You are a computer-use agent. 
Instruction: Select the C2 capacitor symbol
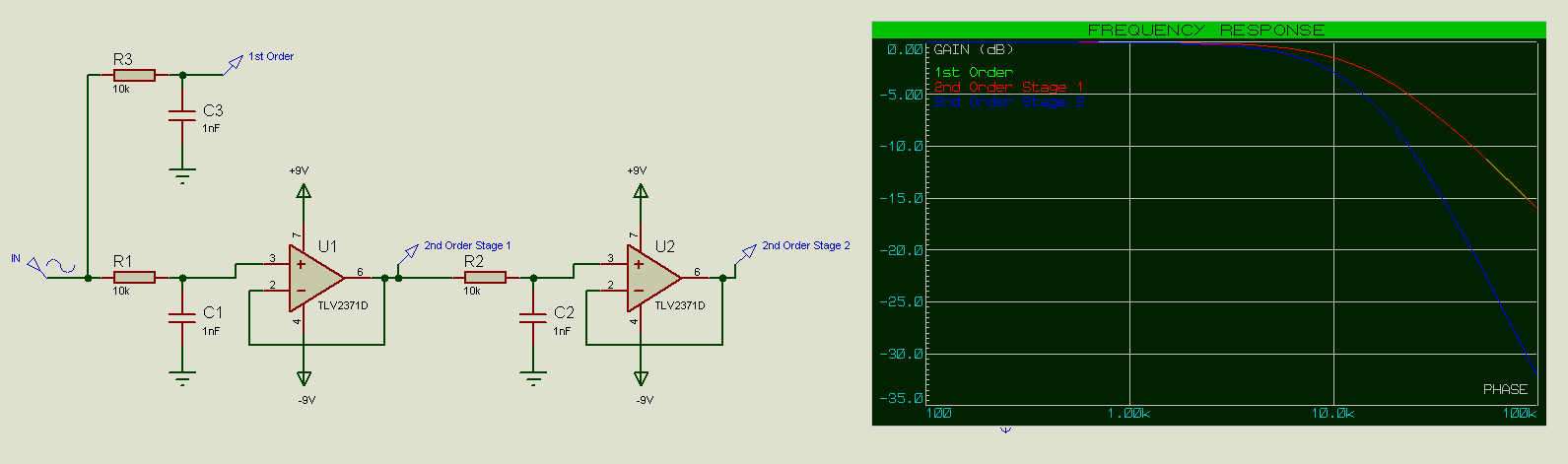[x=533, y=318]
